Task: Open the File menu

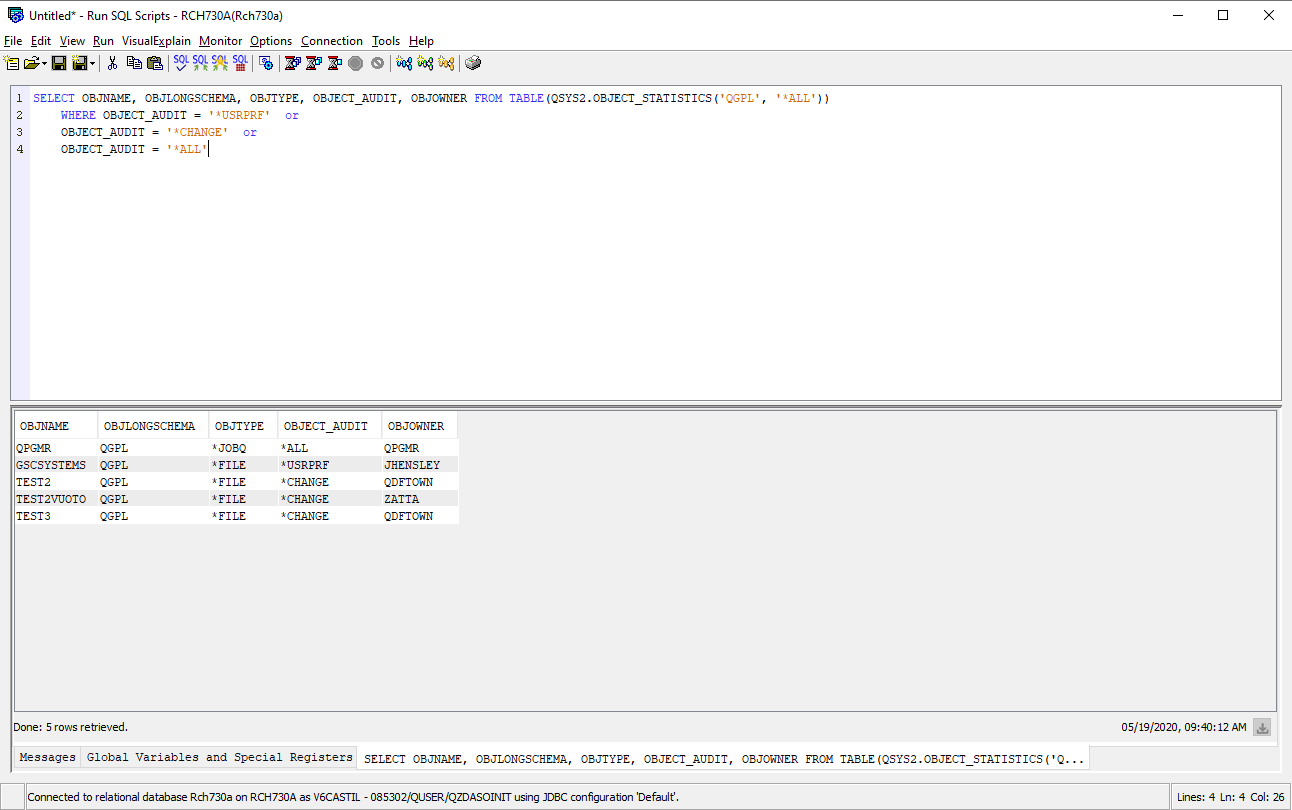Action: (13, 41)
